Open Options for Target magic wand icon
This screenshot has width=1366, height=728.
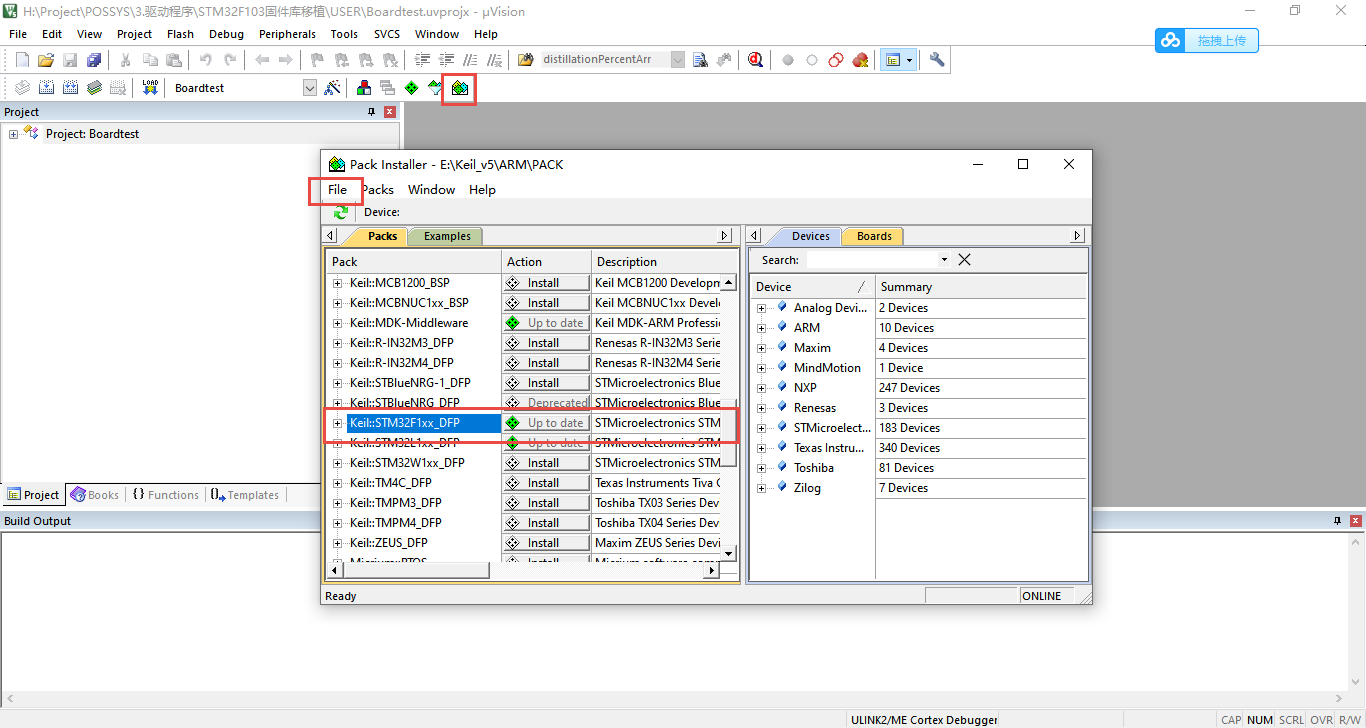click(333, 88)
